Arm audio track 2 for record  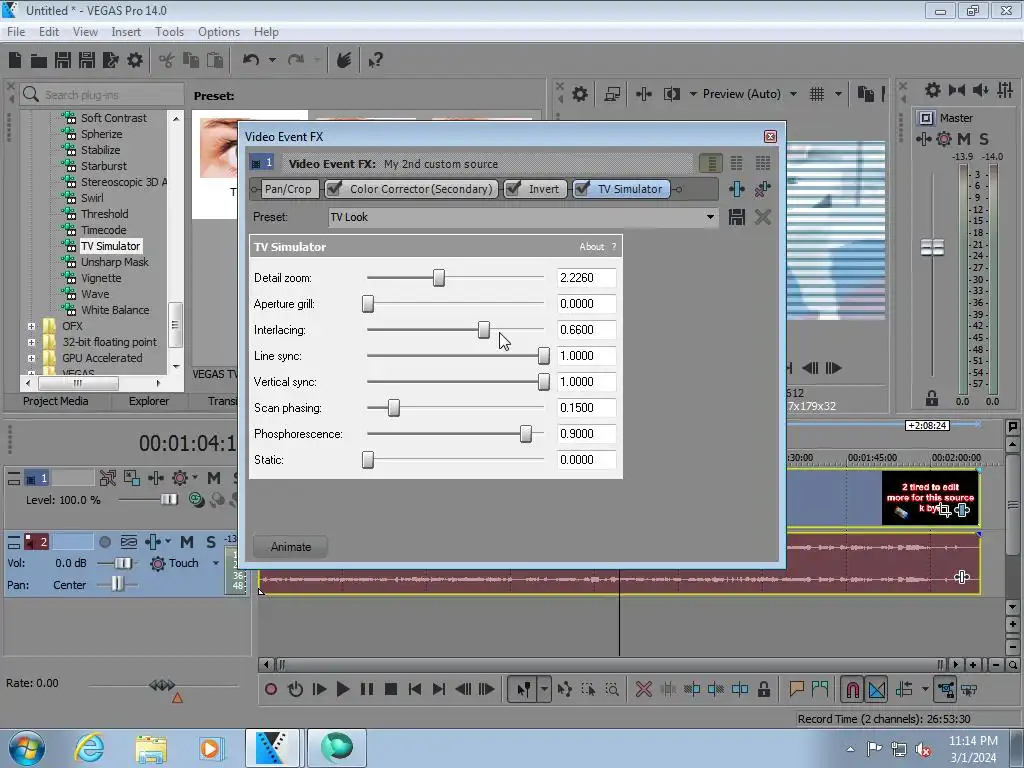coord(104,542)
